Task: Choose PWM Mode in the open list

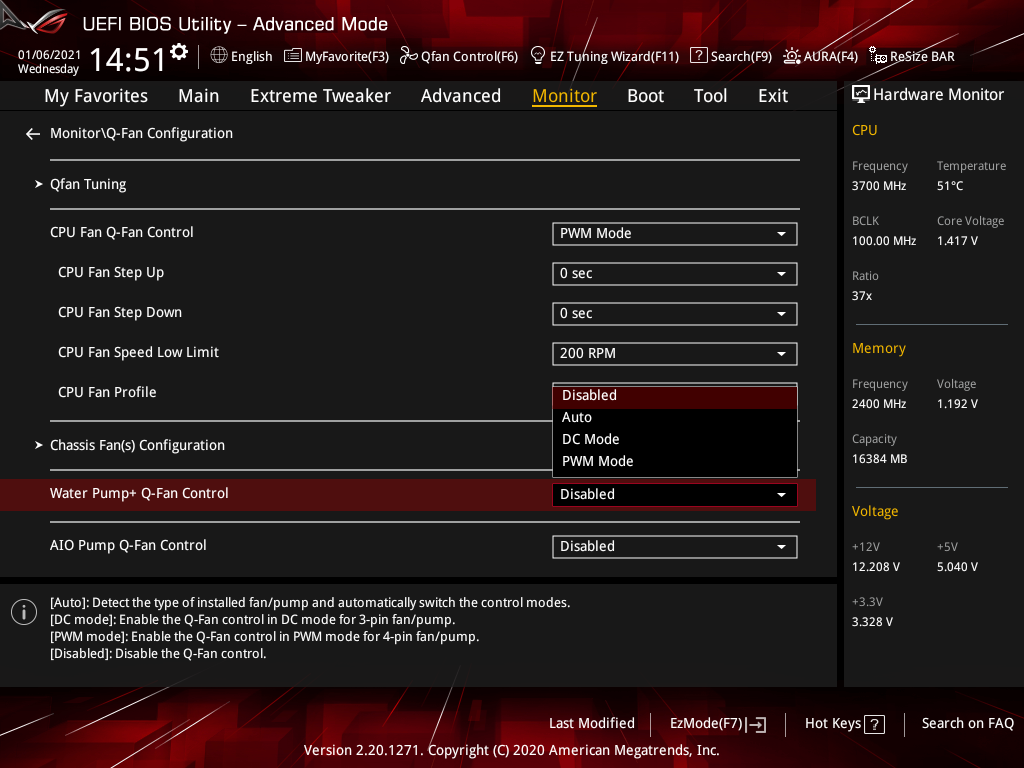Action: tap(675, 462)
